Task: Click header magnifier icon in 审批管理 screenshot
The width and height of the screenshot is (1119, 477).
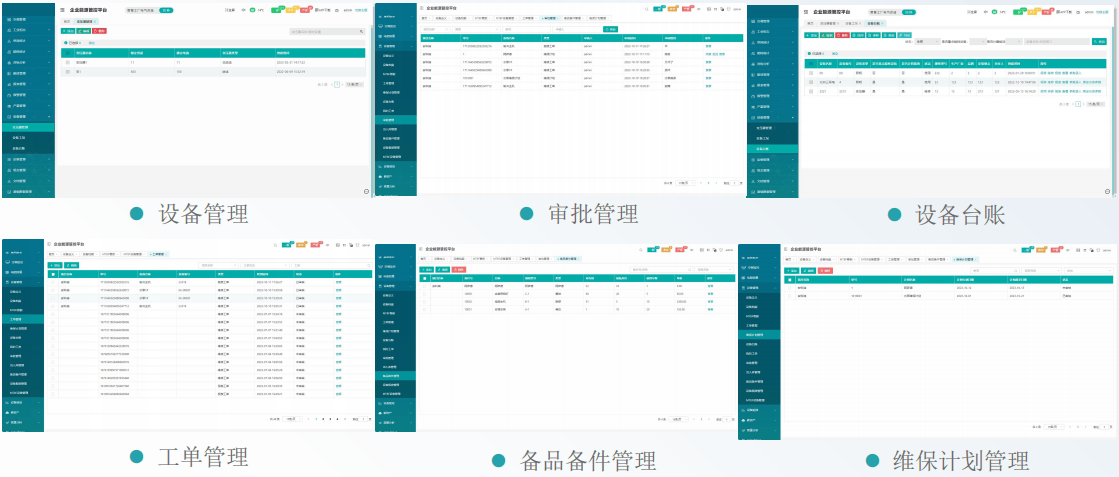Action: [x=647, y=9]
